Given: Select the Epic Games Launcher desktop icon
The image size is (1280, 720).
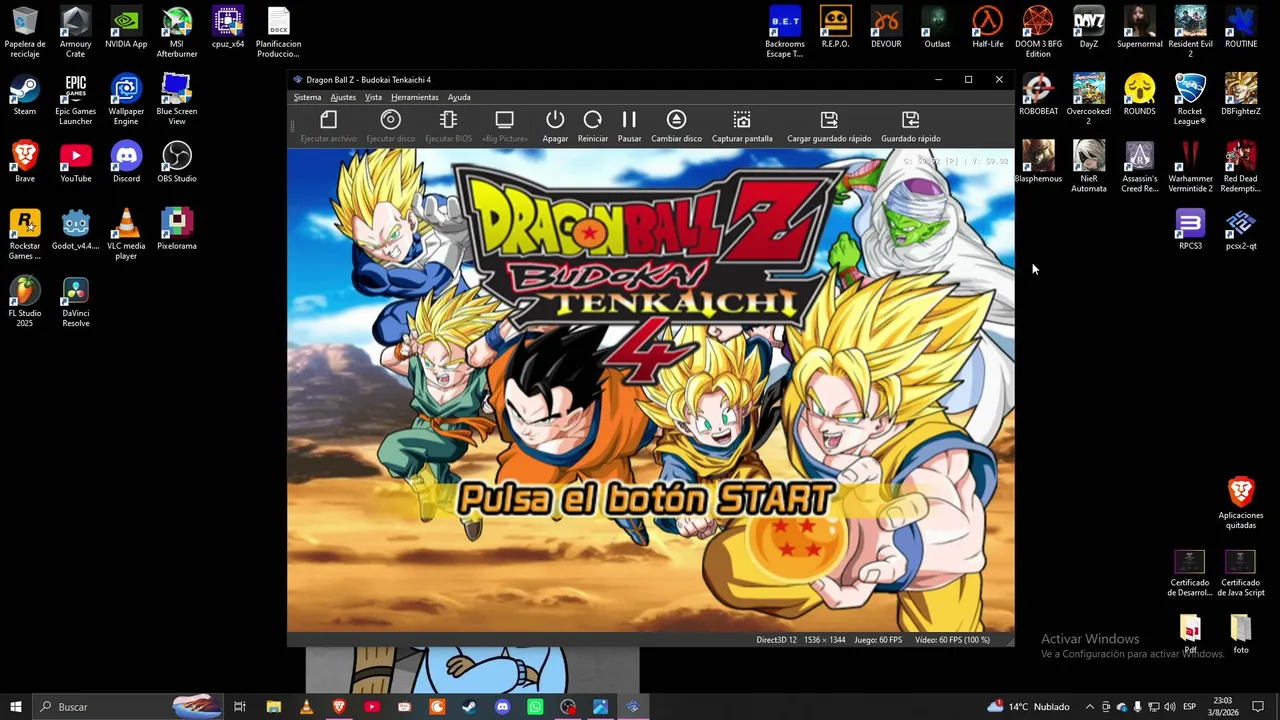Looking at the screenshot, I should point(76,100).
